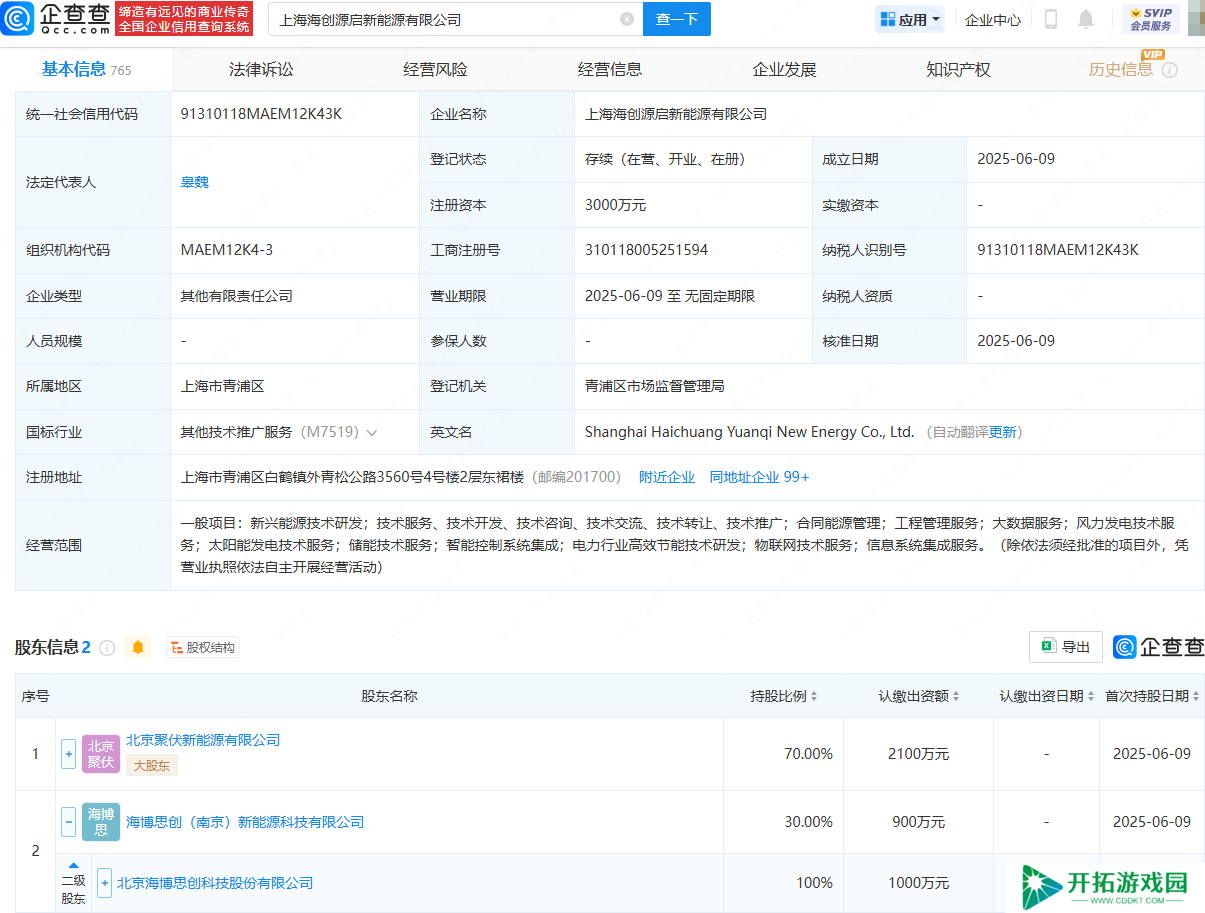Open the 应用 dropdown menu
The width and height of the screenshot is (1205, 913).
910,19
